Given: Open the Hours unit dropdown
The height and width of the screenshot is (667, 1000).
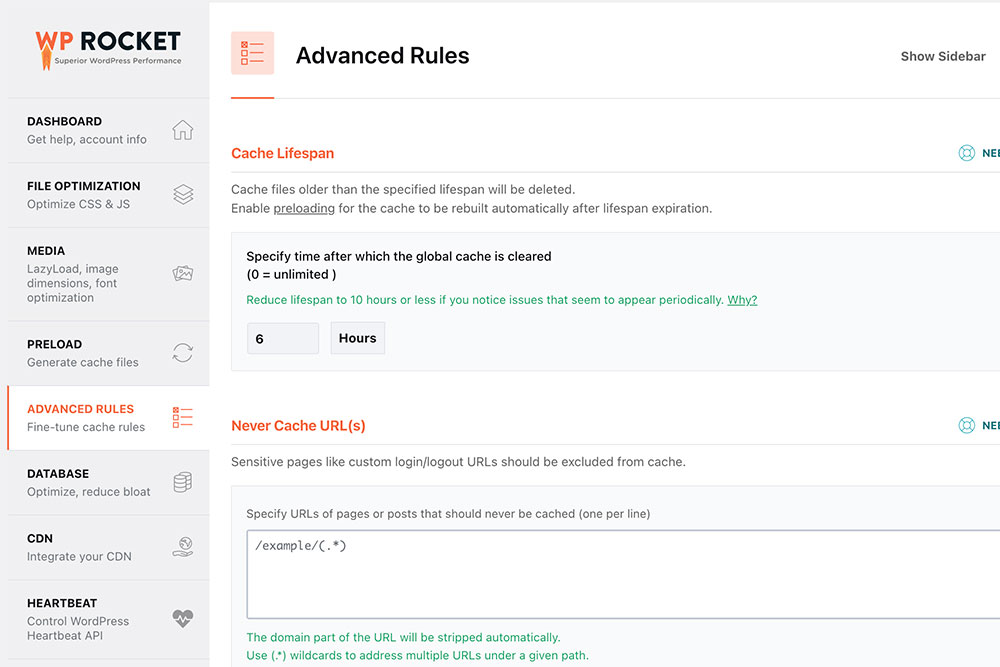Looking at the screenshot, I should pyautogui.click(x=357, y=338).
